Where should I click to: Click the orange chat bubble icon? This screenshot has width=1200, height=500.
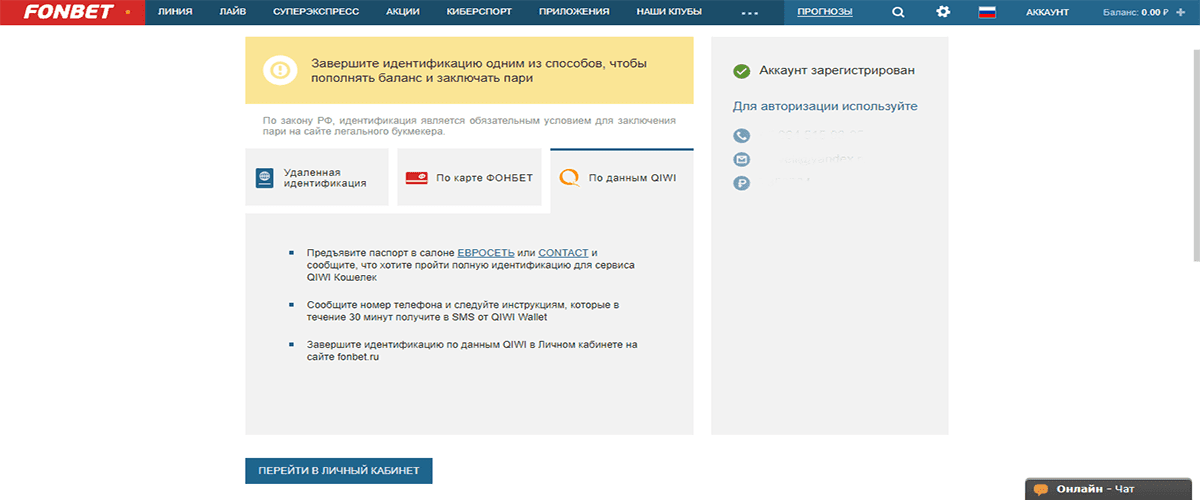coord(1041,489)
